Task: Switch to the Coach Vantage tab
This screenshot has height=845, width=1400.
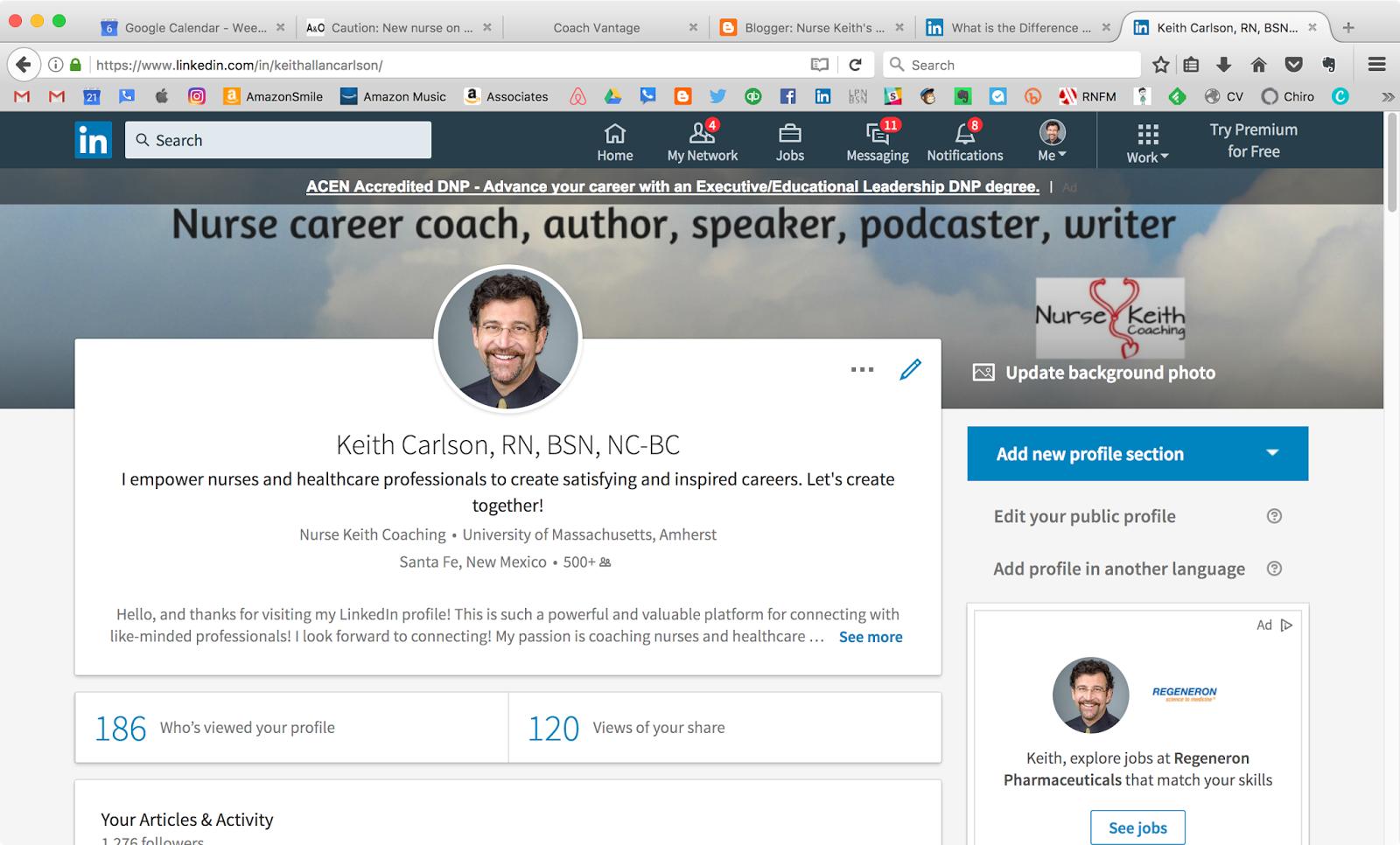Action: tap(597, 27)
